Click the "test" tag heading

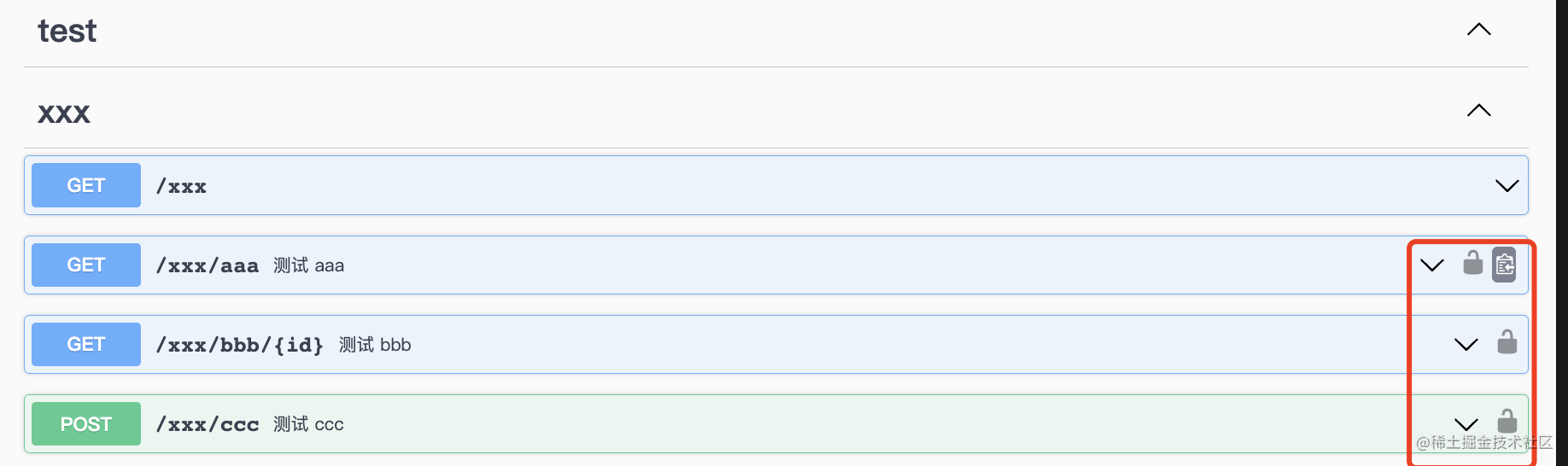(67, 32)
